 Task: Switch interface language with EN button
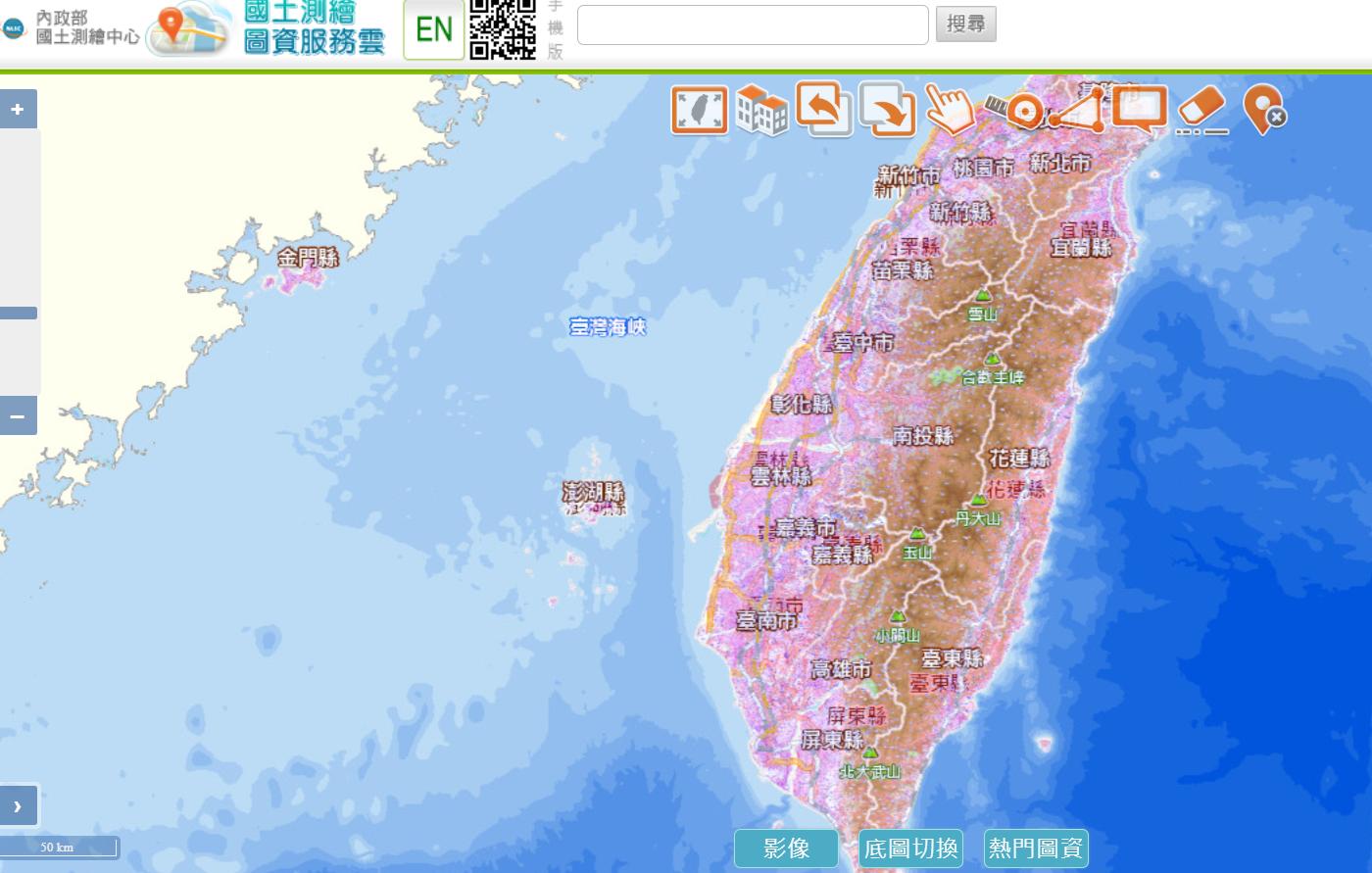[433, 29]
